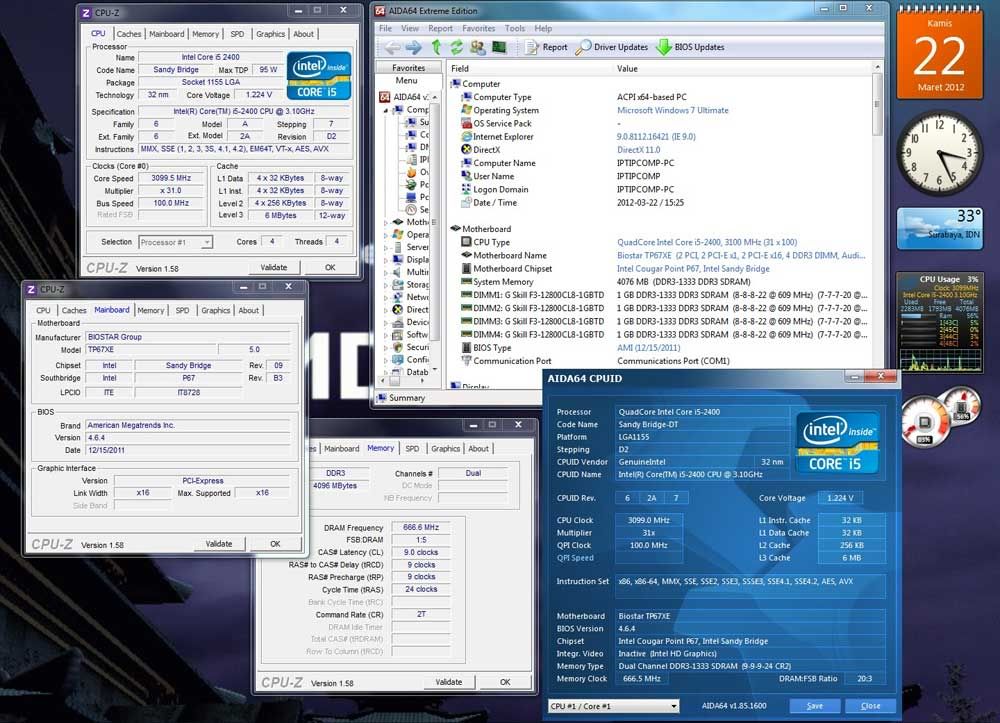The height and width of the screenshot is (723, 1000).
Task: Expand the Storage node in AIDA64 tree
Action: (385, 285)
